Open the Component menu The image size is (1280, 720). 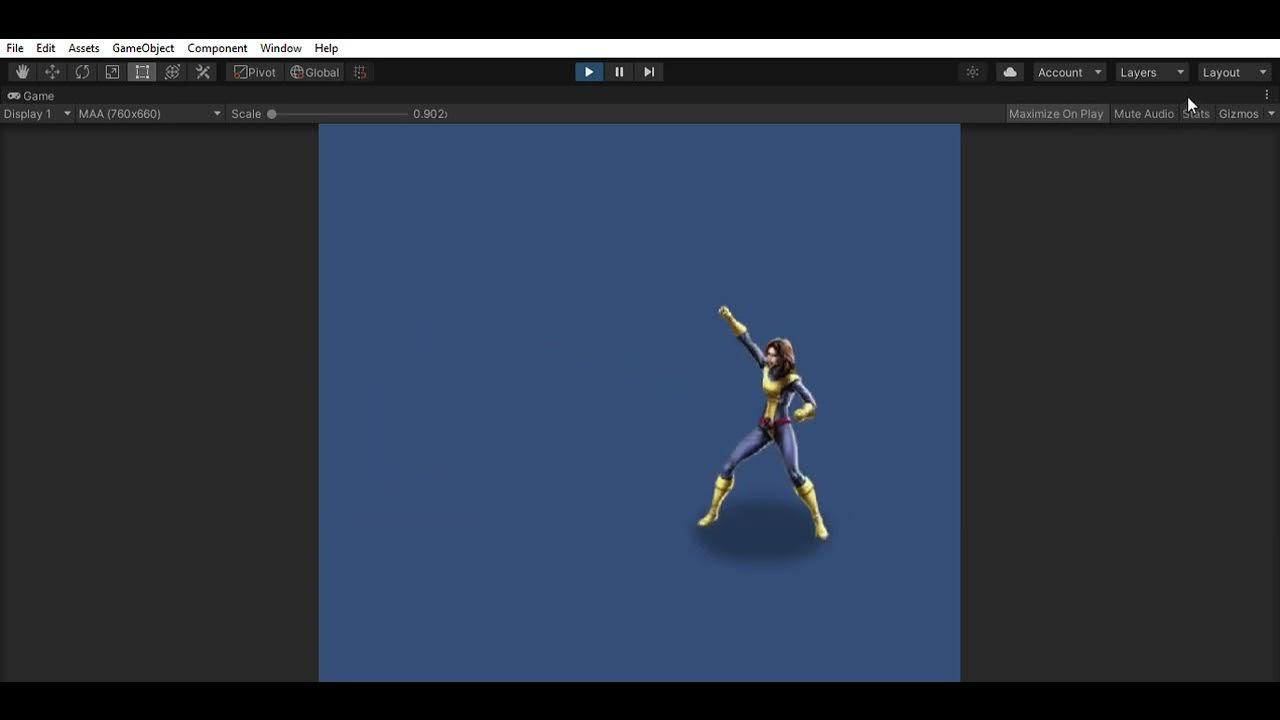click(x=217, y=48)
